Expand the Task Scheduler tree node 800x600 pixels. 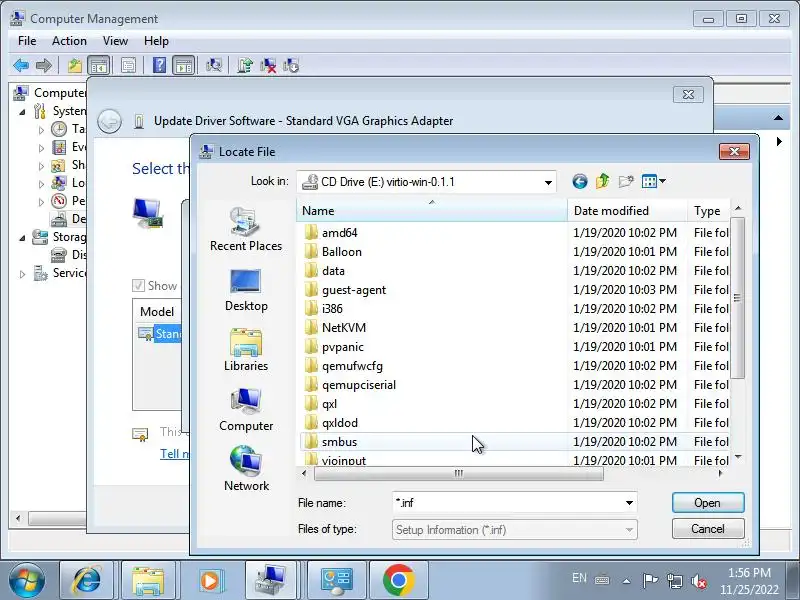click(41, 130)
